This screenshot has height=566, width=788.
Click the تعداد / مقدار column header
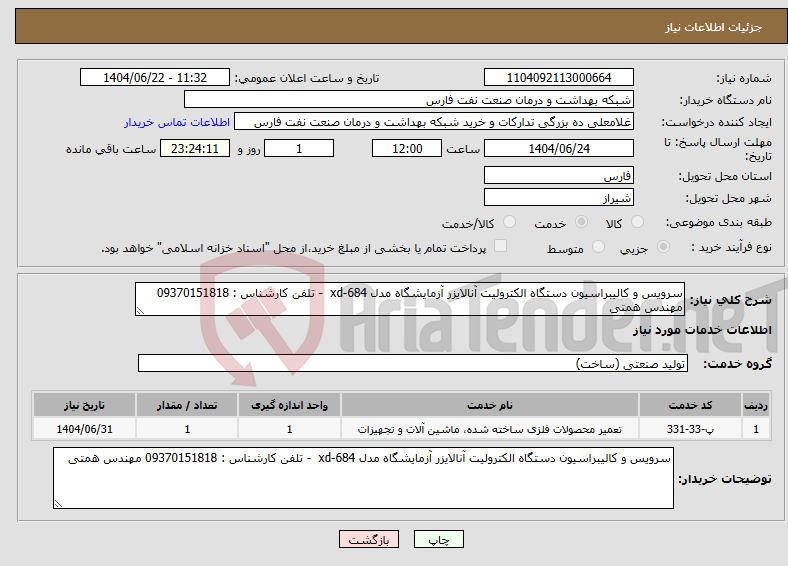(187, 405)
